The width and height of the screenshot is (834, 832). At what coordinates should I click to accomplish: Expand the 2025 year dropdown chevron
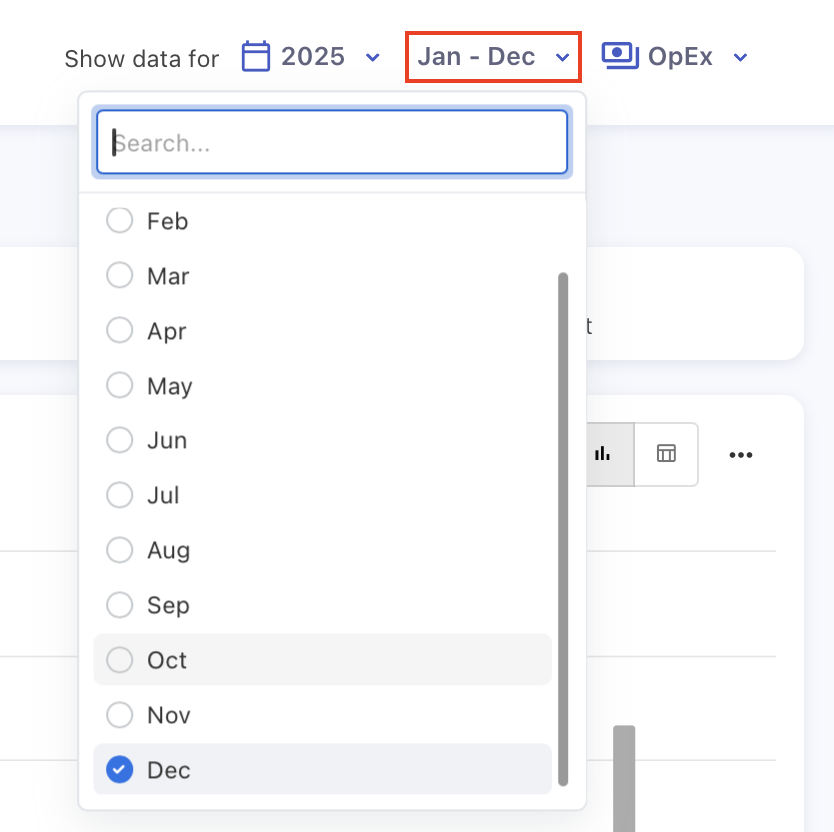(x=373, y=58)
